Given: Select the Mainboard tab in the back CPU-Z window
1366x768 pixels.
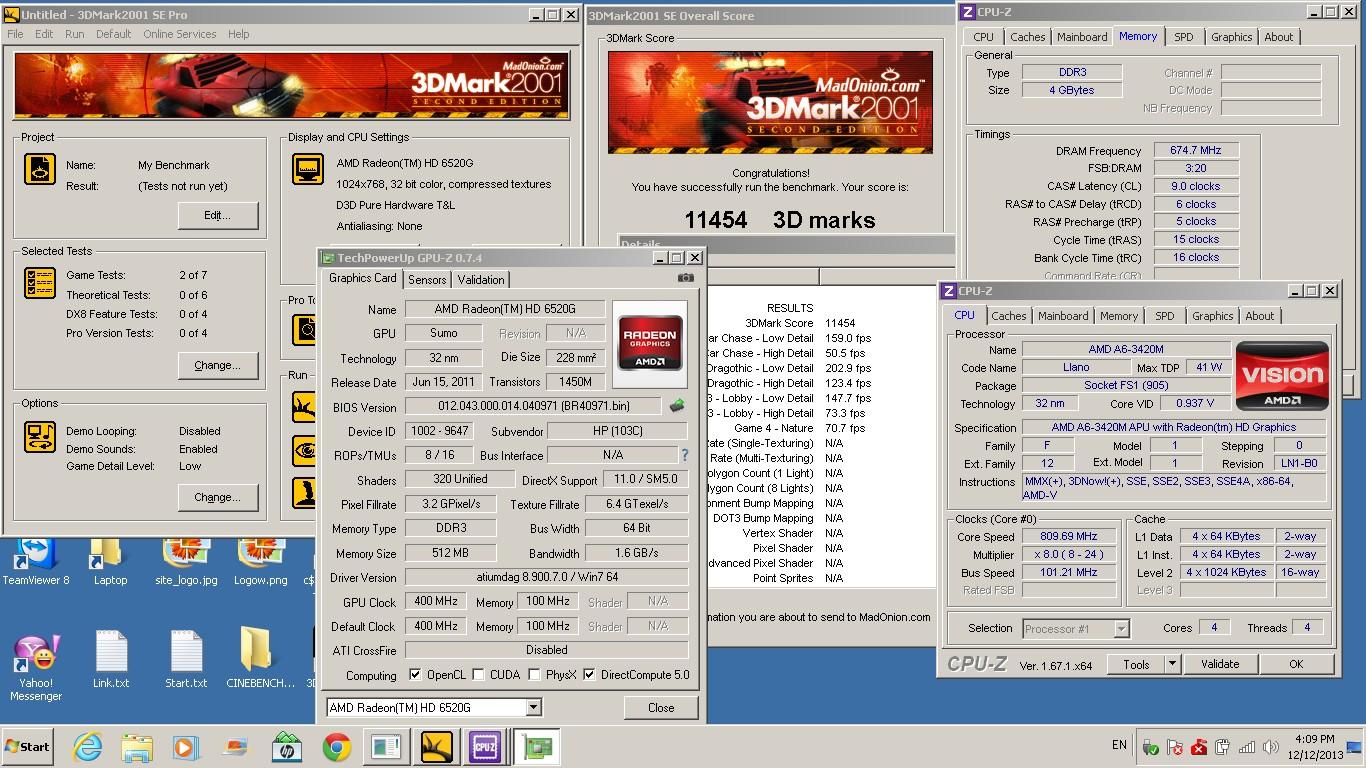Looking at the screenshot, I should (1082, 37).
